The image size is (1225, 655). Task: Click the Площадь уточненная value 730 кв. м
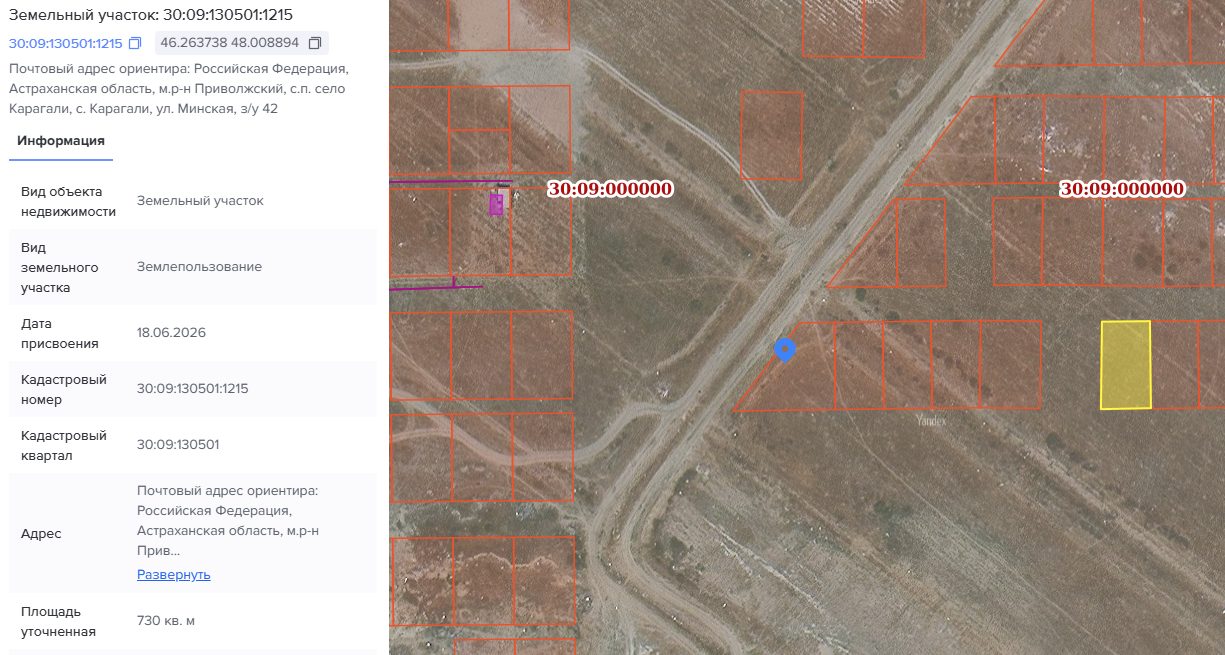(166, 621)
